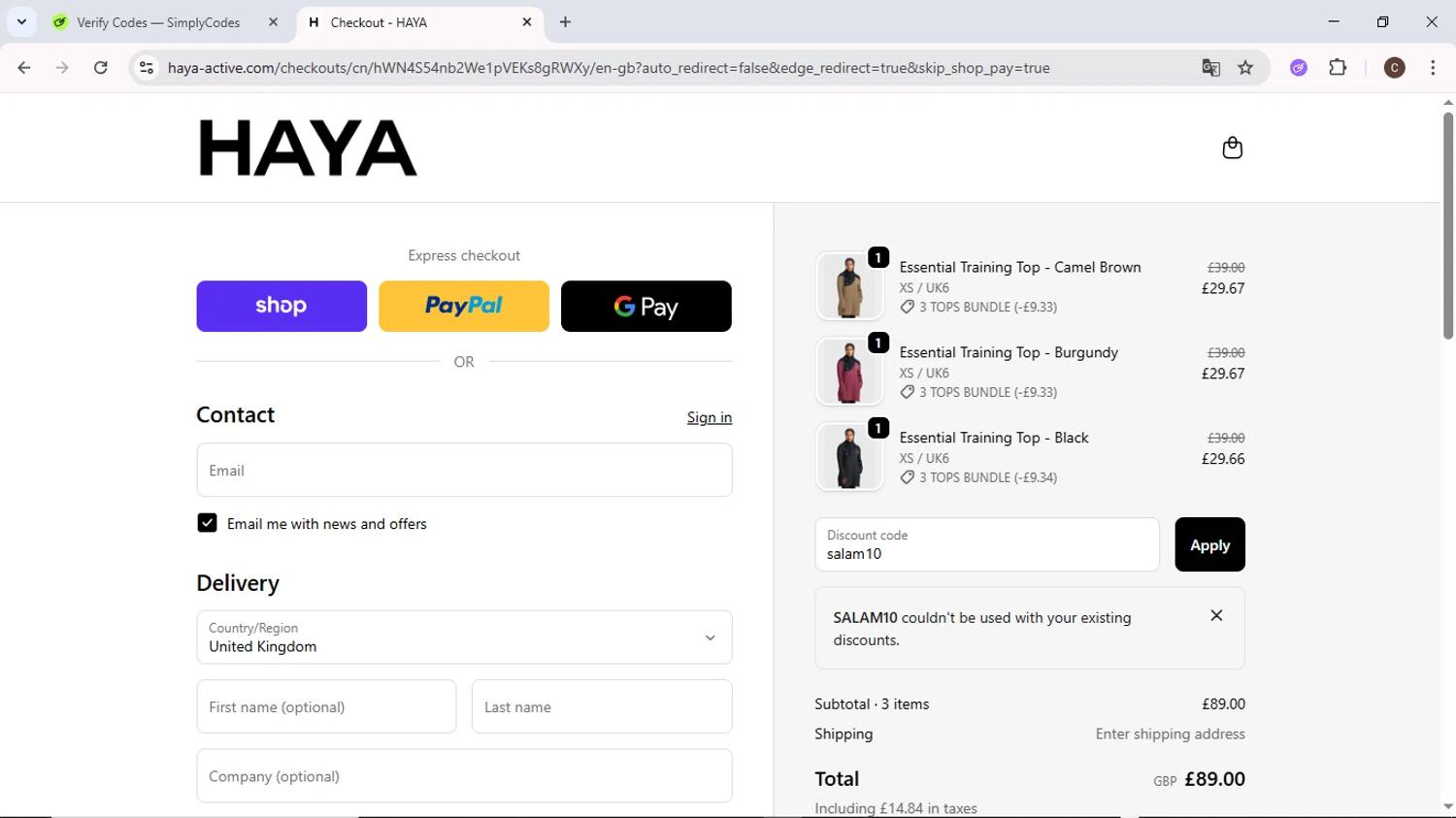
Task: Click the Total £89.00 amount
Action: tap(1214, 779)
